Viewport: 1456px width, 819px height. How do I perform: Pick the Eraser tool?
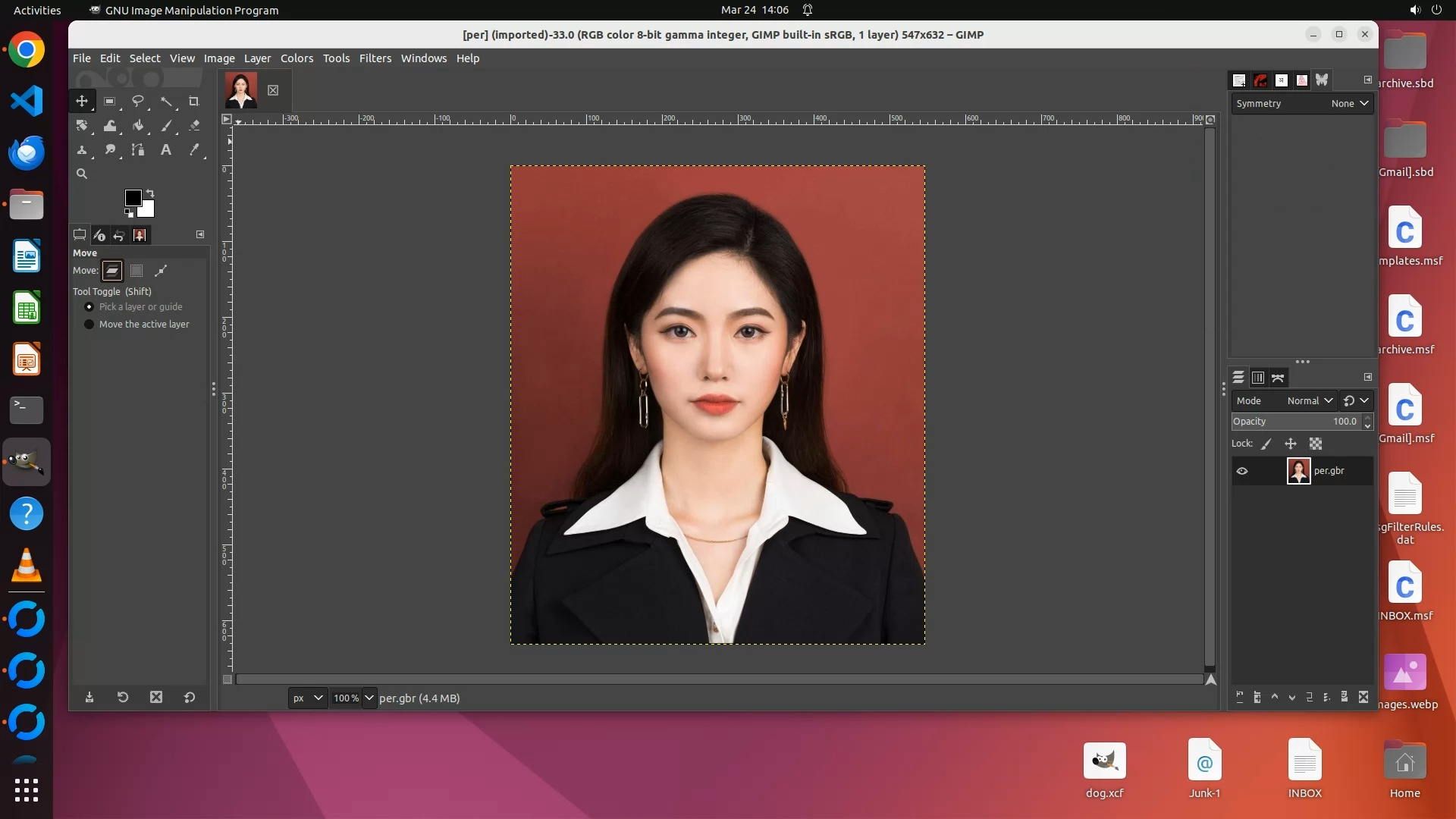tap(194, 126)
